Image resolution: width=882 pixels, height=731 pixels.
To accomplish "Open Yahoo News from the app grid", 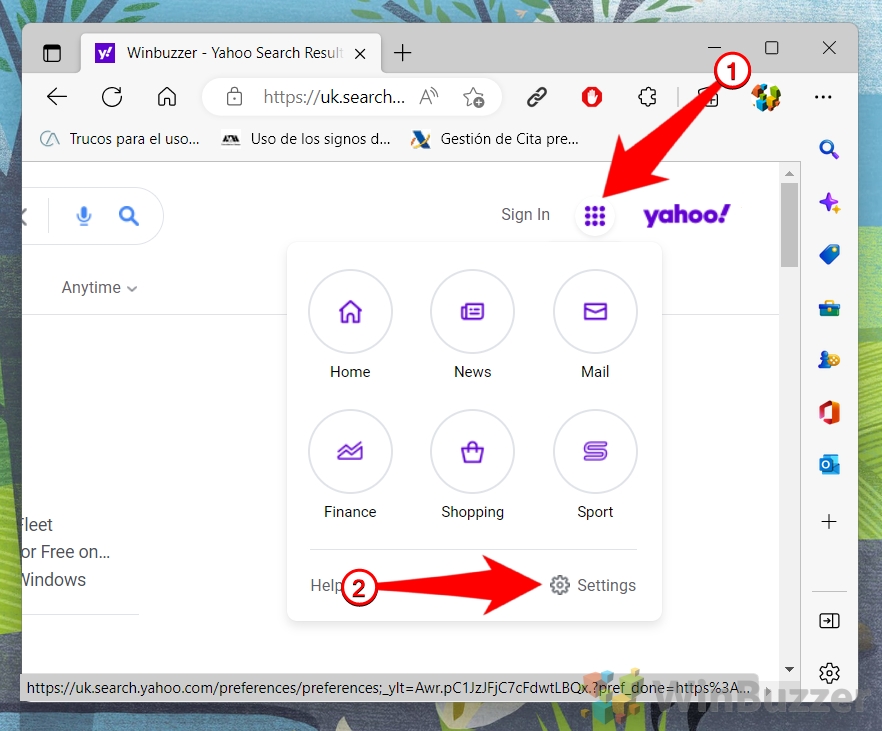I will (x=472, y=312).
